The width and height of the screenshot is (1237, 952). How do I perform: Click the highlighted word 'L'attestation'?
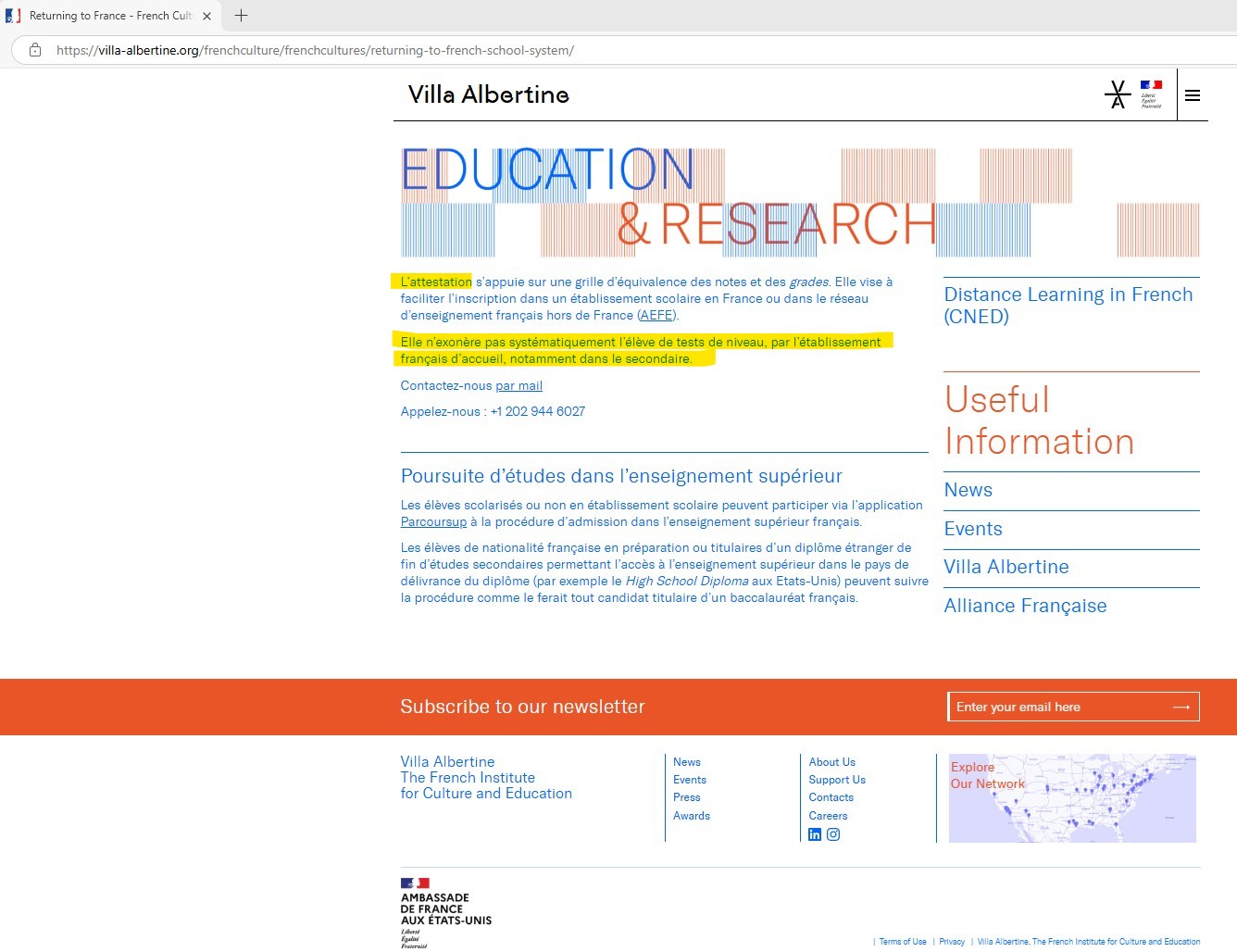coord(435,282)
